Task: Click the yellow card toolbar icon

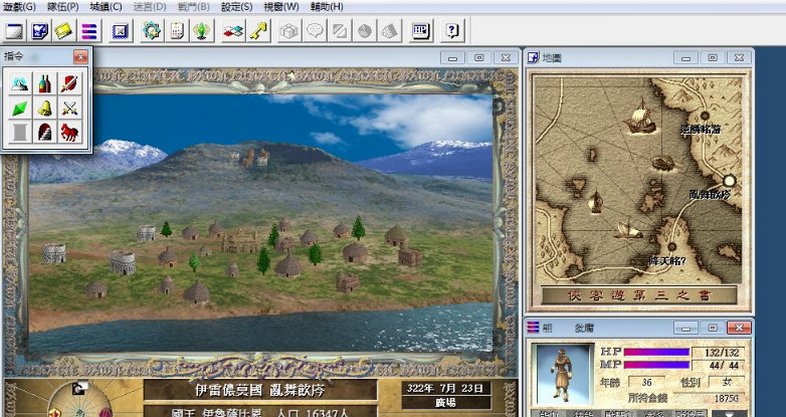Action: [x=64, y=31]
